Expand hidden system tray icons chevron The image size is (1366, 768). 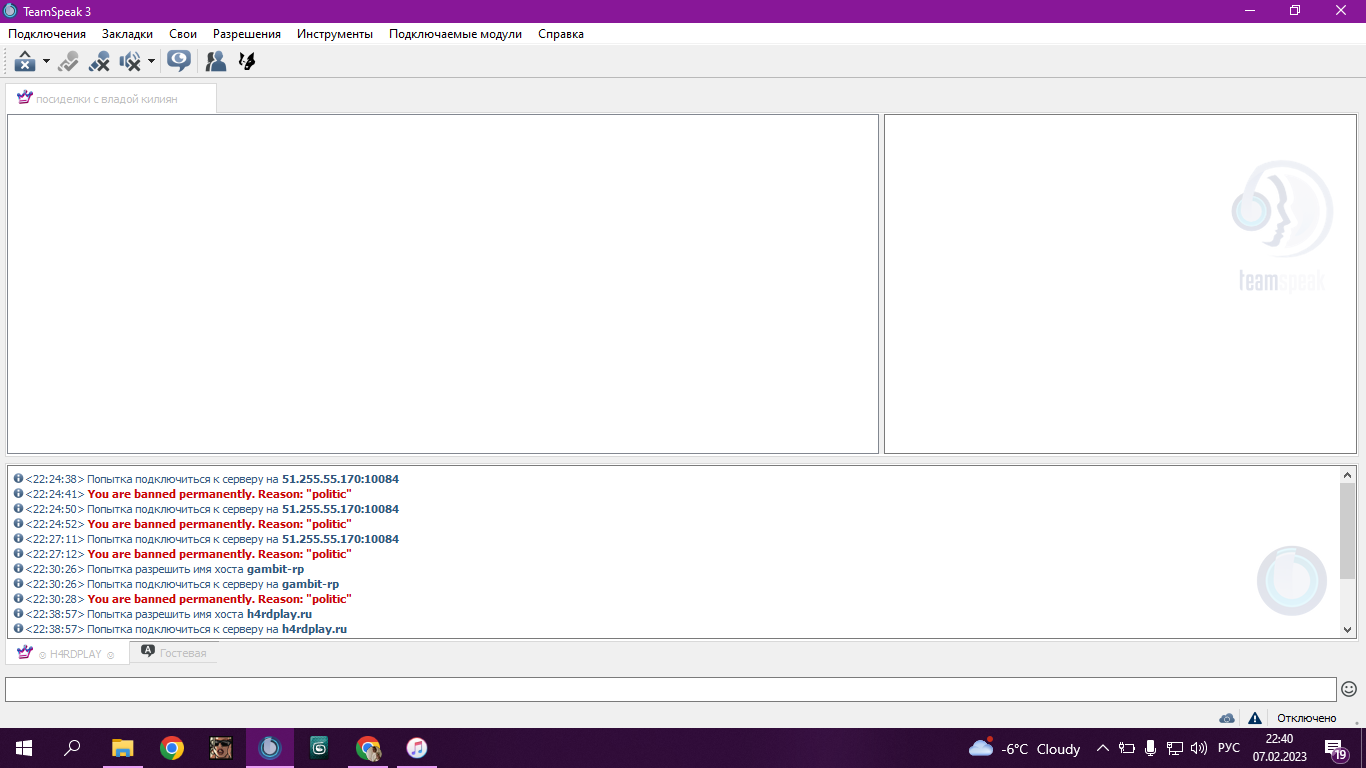coord(1103,748)
